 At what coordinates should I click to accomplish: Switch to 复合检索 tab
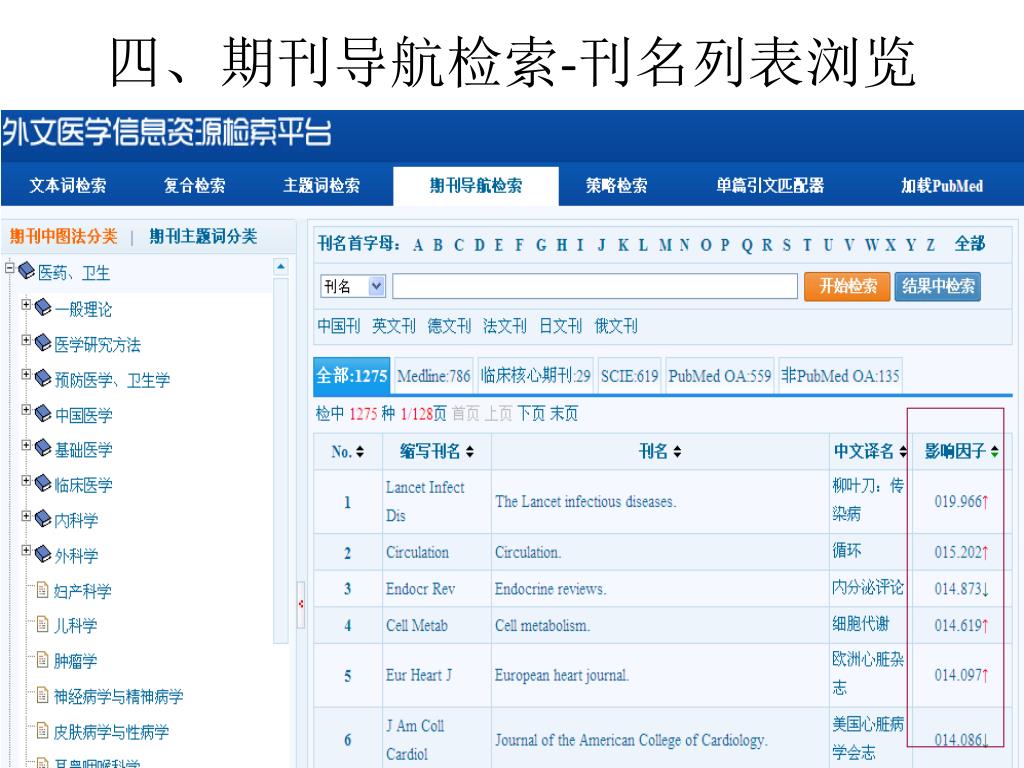coord(194,185)
